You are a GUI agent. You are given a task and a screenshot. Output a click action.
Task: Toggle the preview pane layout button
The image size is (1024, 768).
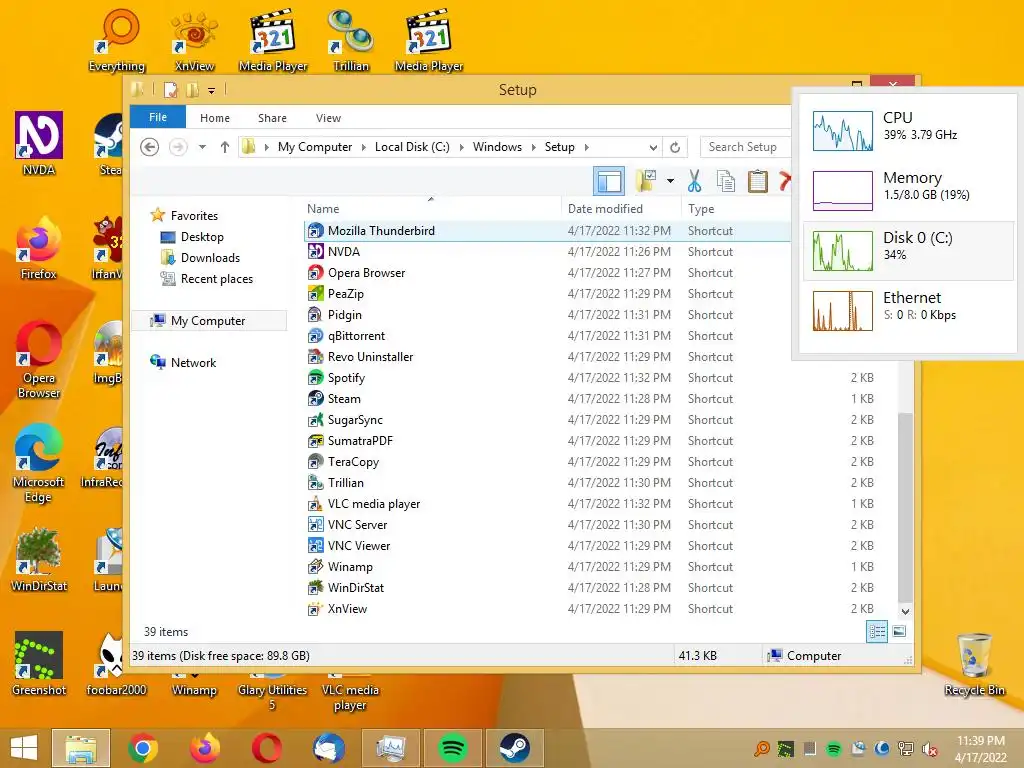(609, 181)
